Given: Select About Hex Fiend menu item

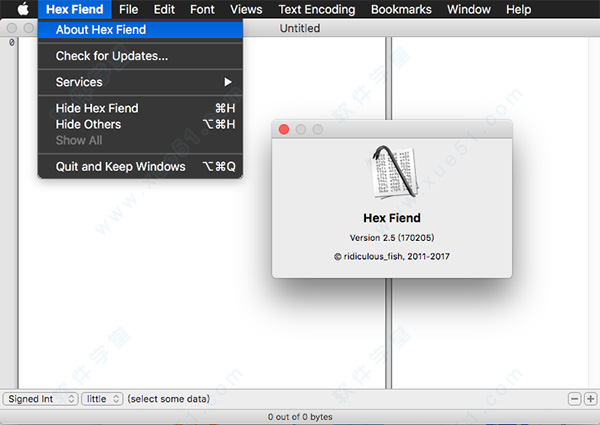Looking at the screenshot, I should point(140,29).
